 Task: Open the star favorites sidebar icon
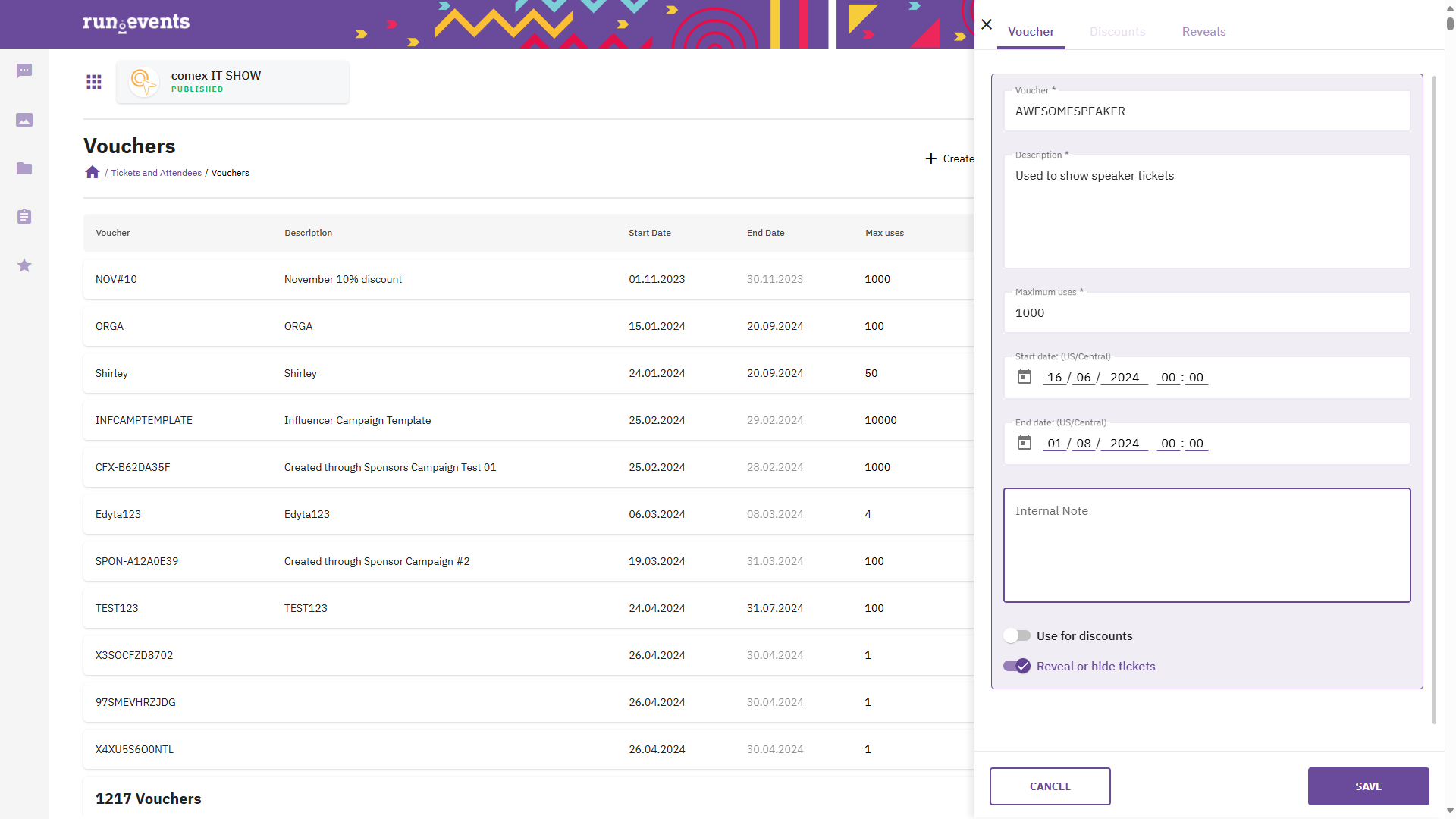point(24,265)
